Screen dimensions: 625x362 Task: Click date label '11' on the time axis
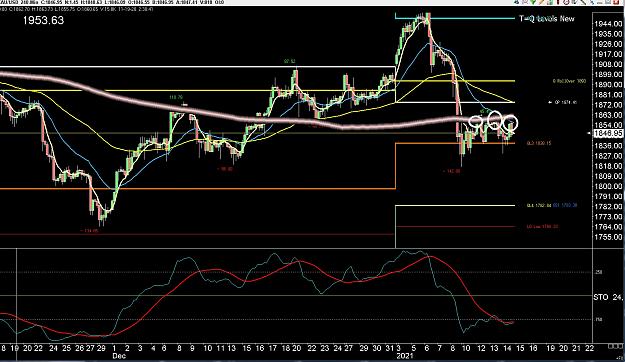coord(220,348)
